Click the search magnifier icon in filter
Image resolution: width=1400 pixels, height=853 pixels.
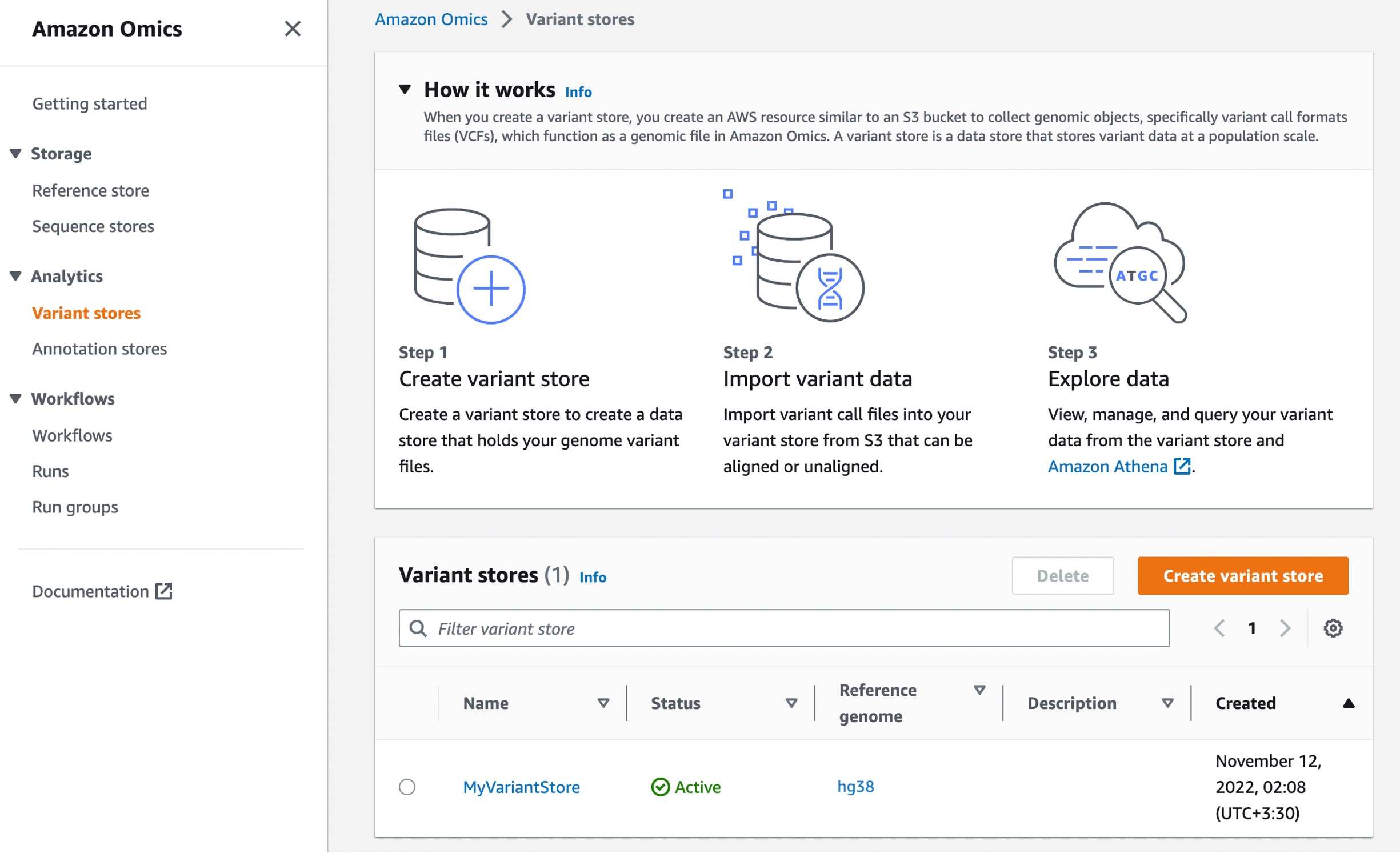click(418, 628)
